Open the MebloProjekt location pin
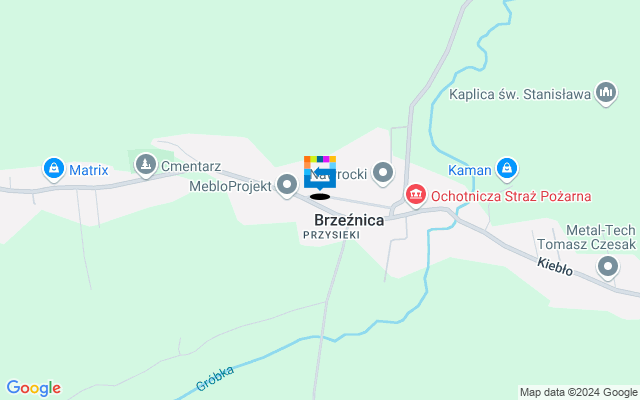This screenshot has height=400, width=640. coord(287,186)
